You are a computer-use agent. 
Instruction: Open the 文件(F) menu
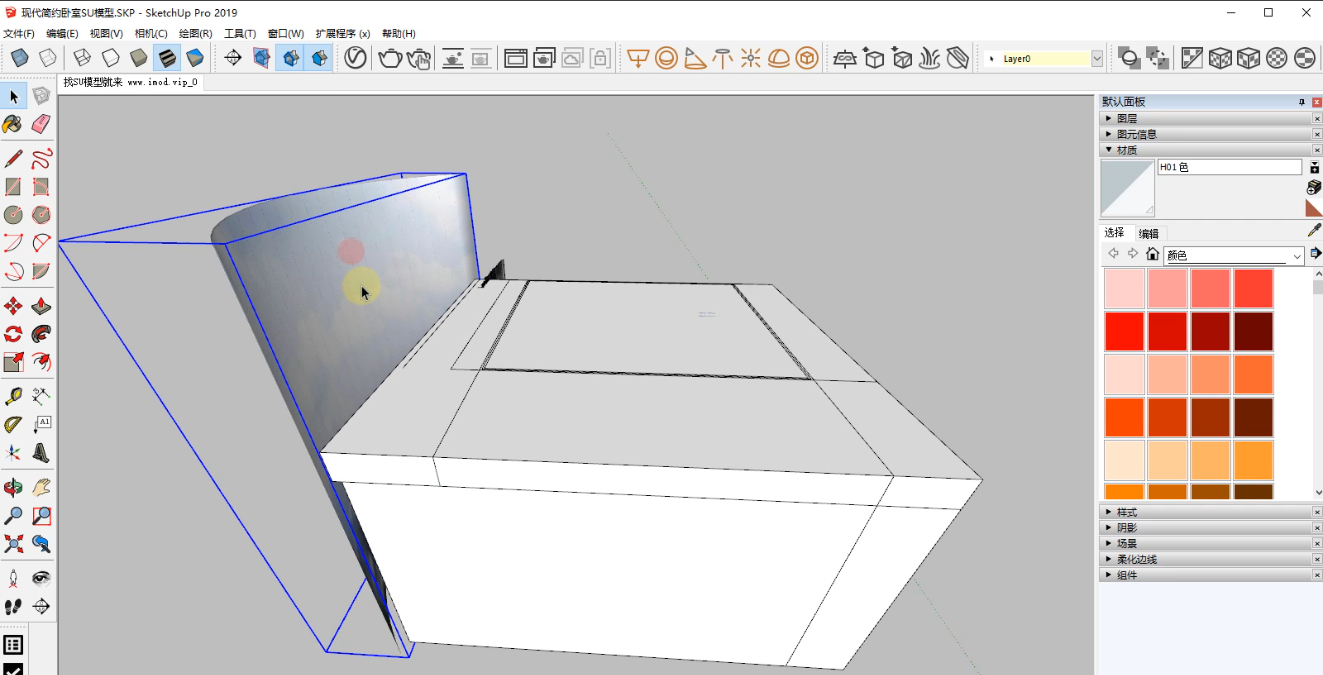pos(19,33)
